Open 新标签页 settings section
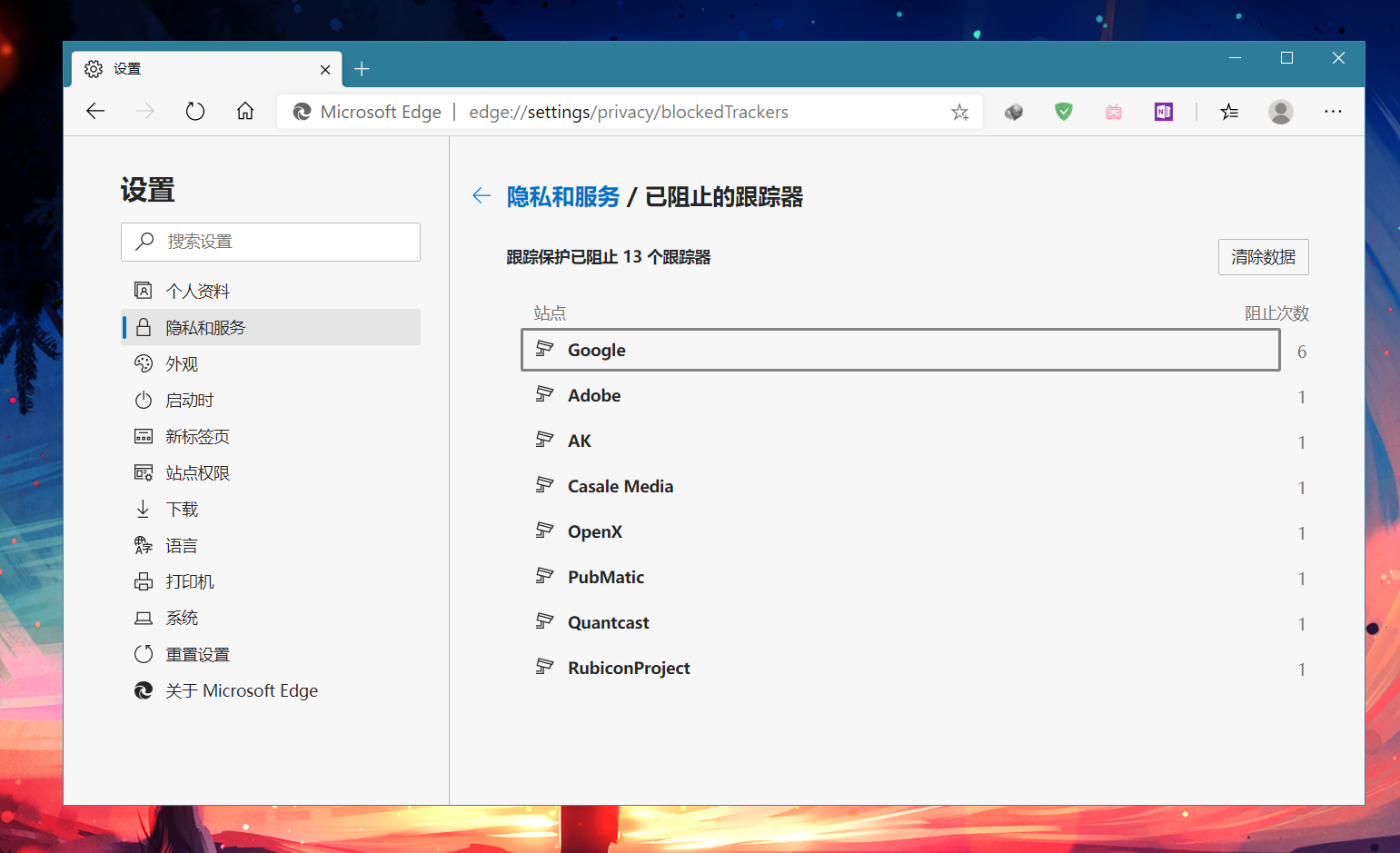This screenshot has width=1400, height=853. (x=271, y=436)
